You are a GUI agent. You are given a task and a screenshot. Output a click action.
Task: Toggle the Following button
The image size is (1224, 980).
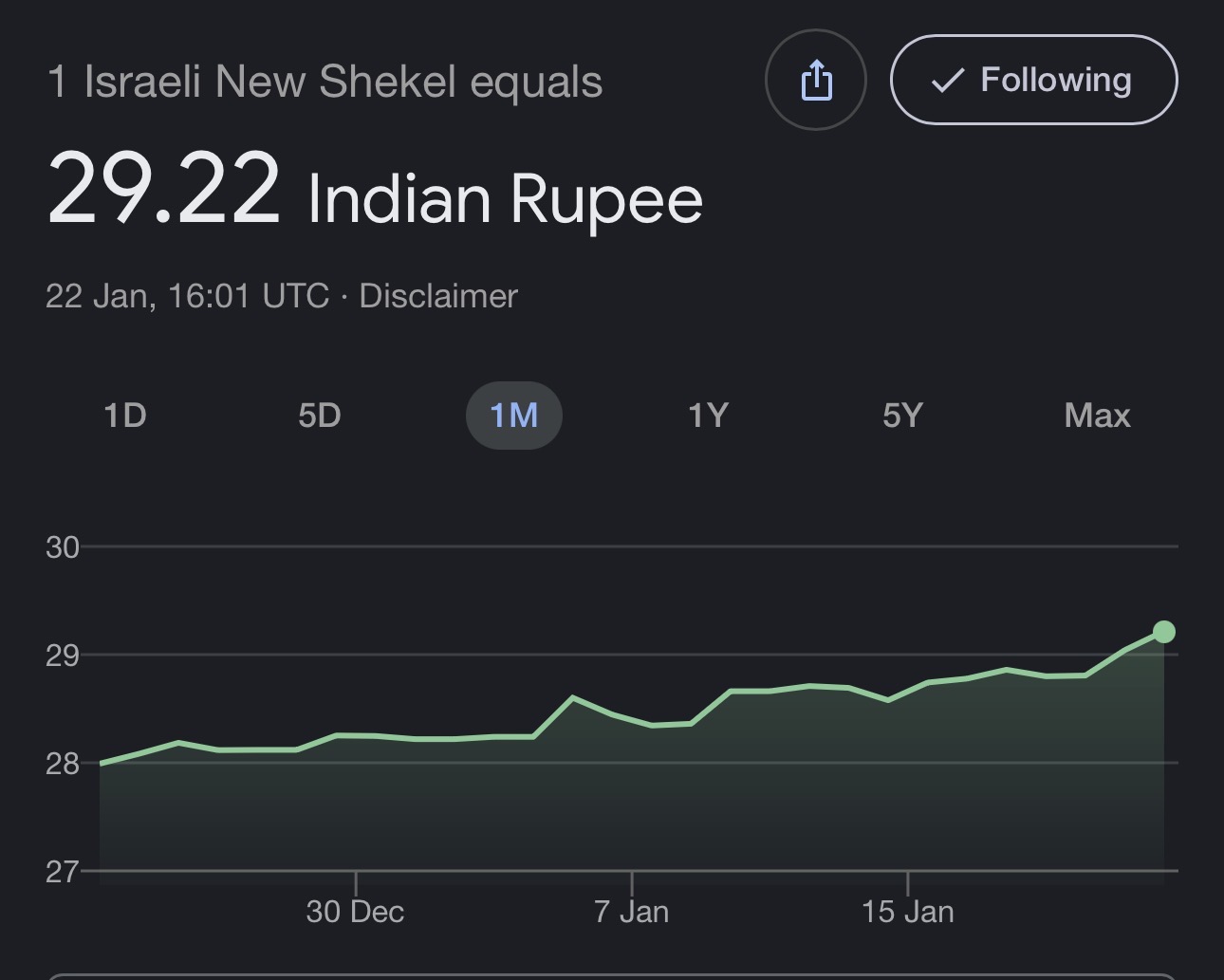pyautogui.click(x=1033, y=80)
